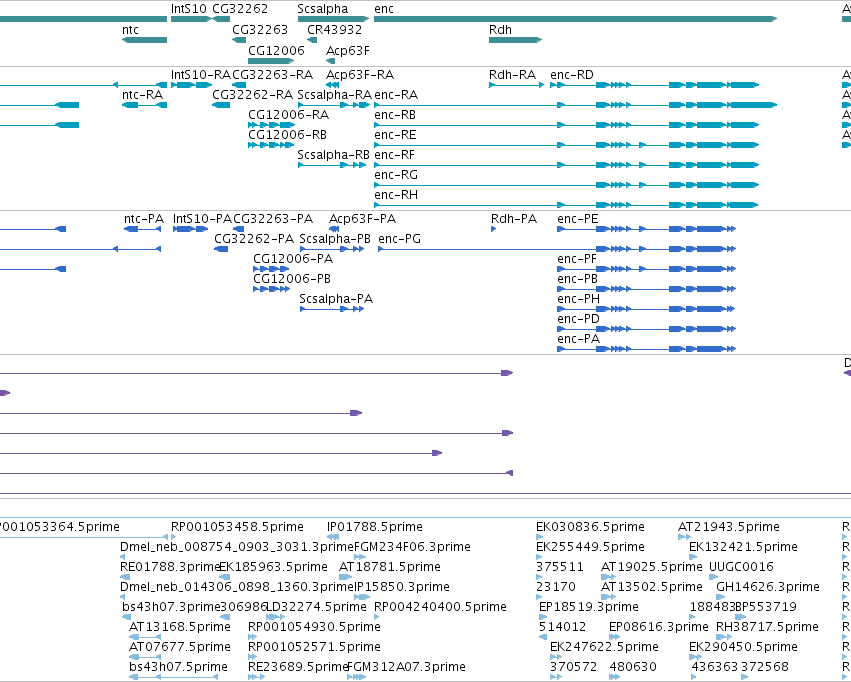Select the bs43h07.5prime EST label

pyautogui.click(x=179, y=667)
